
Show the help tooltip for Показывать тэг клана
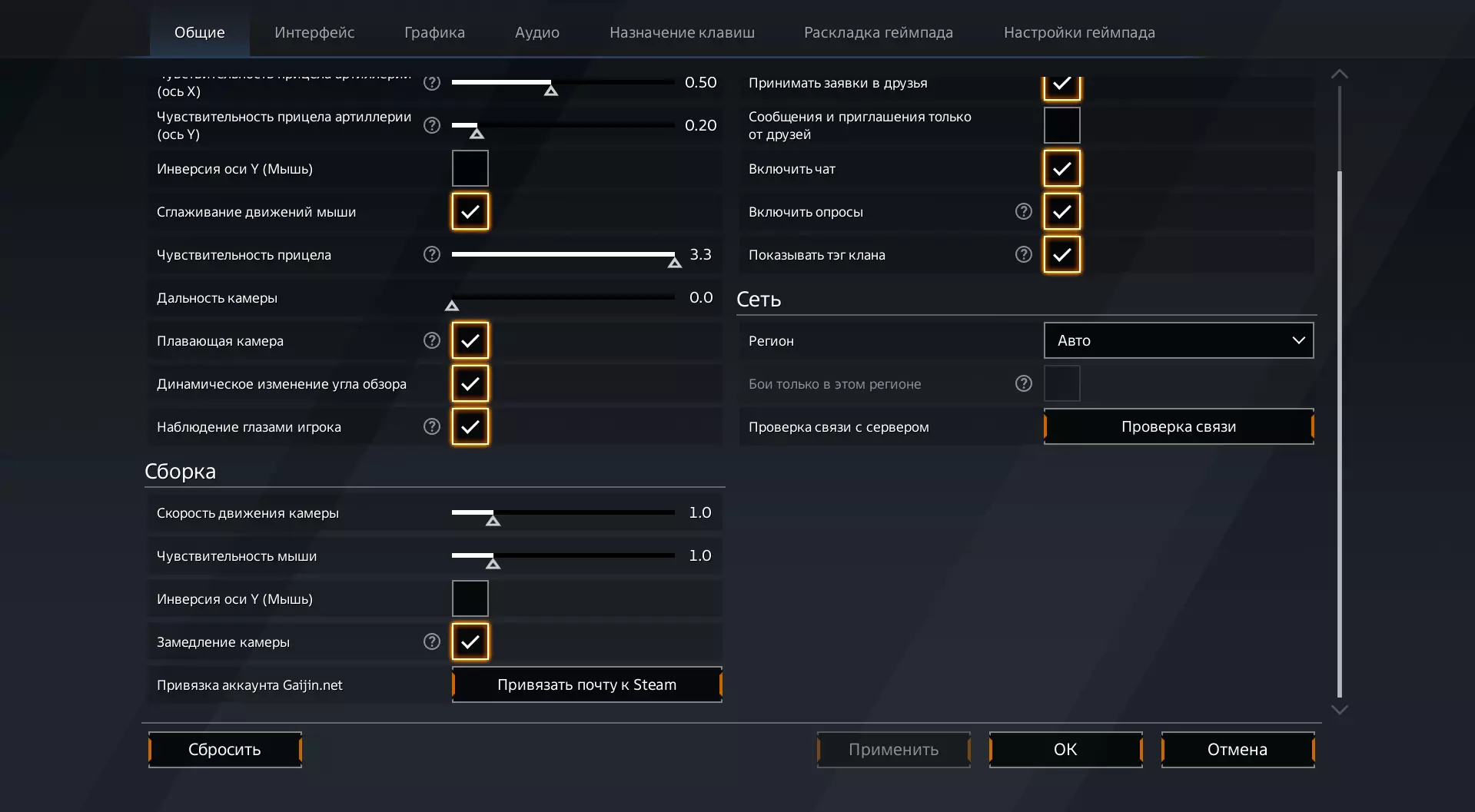[1024, 254]
